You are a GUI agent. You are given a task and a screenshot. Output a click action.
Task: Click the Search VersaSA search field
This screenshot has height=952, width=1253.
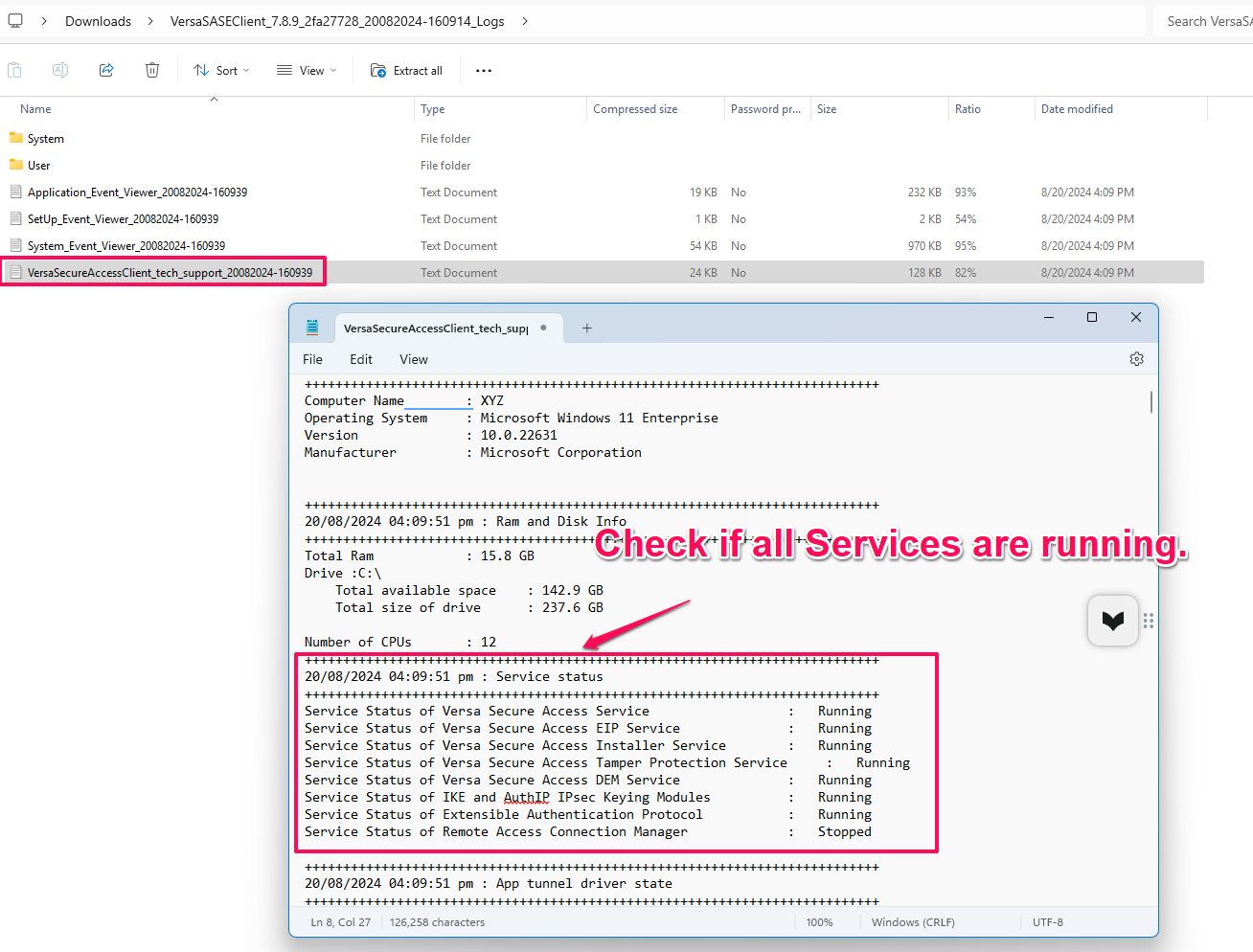pyautogui.click(x=1204, y=21)
